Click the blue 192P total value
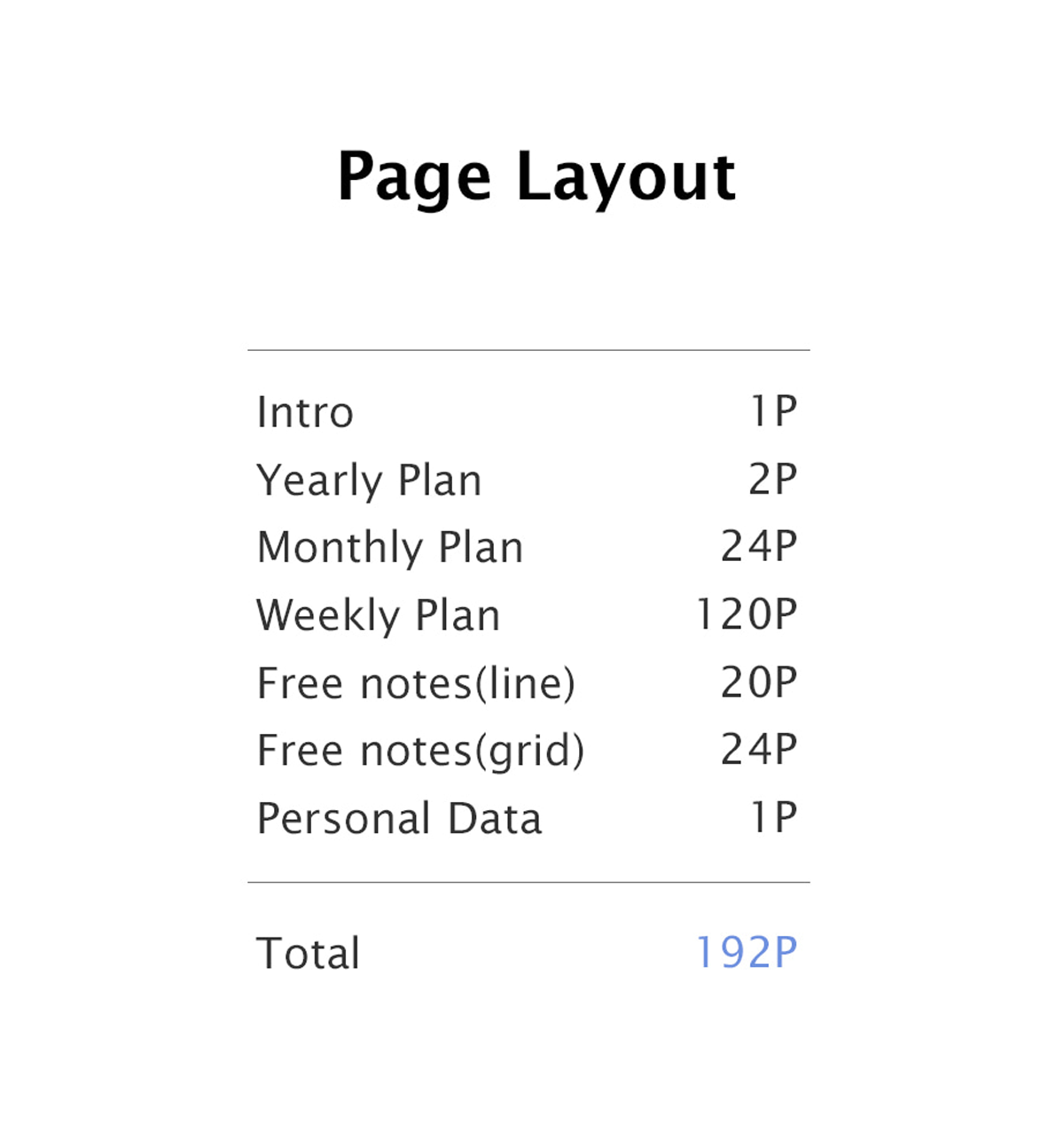Viewport: 1064px width, 1146px height. (x=747, y=953)
